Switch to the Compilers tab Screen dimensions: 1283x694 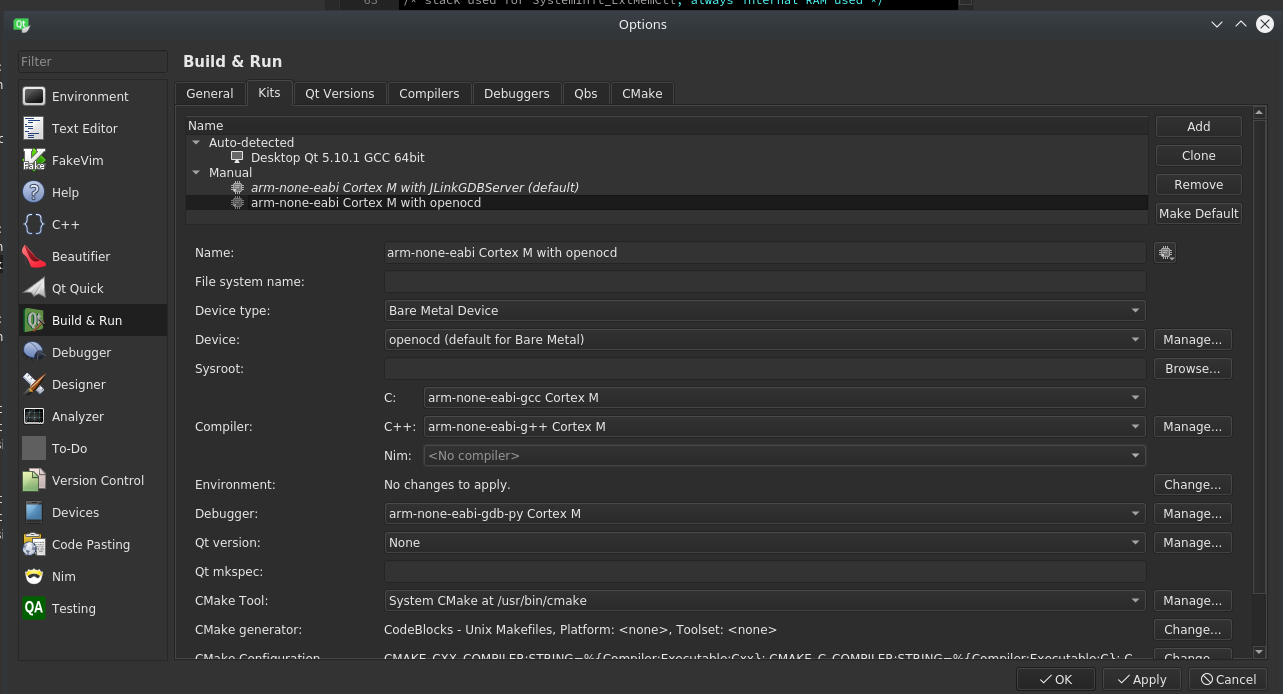point(429,93)
